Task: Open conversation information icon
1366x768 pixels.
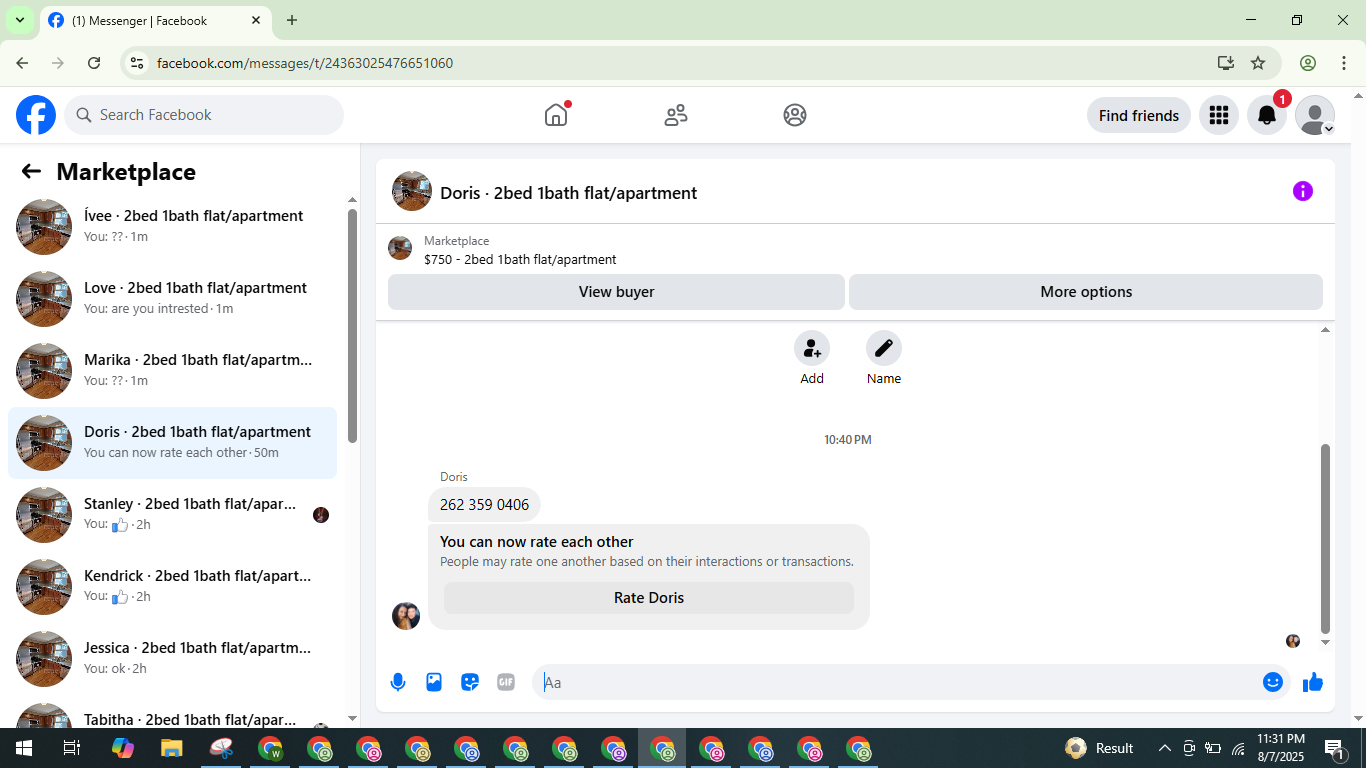Action: click(x=1302, y=191)
